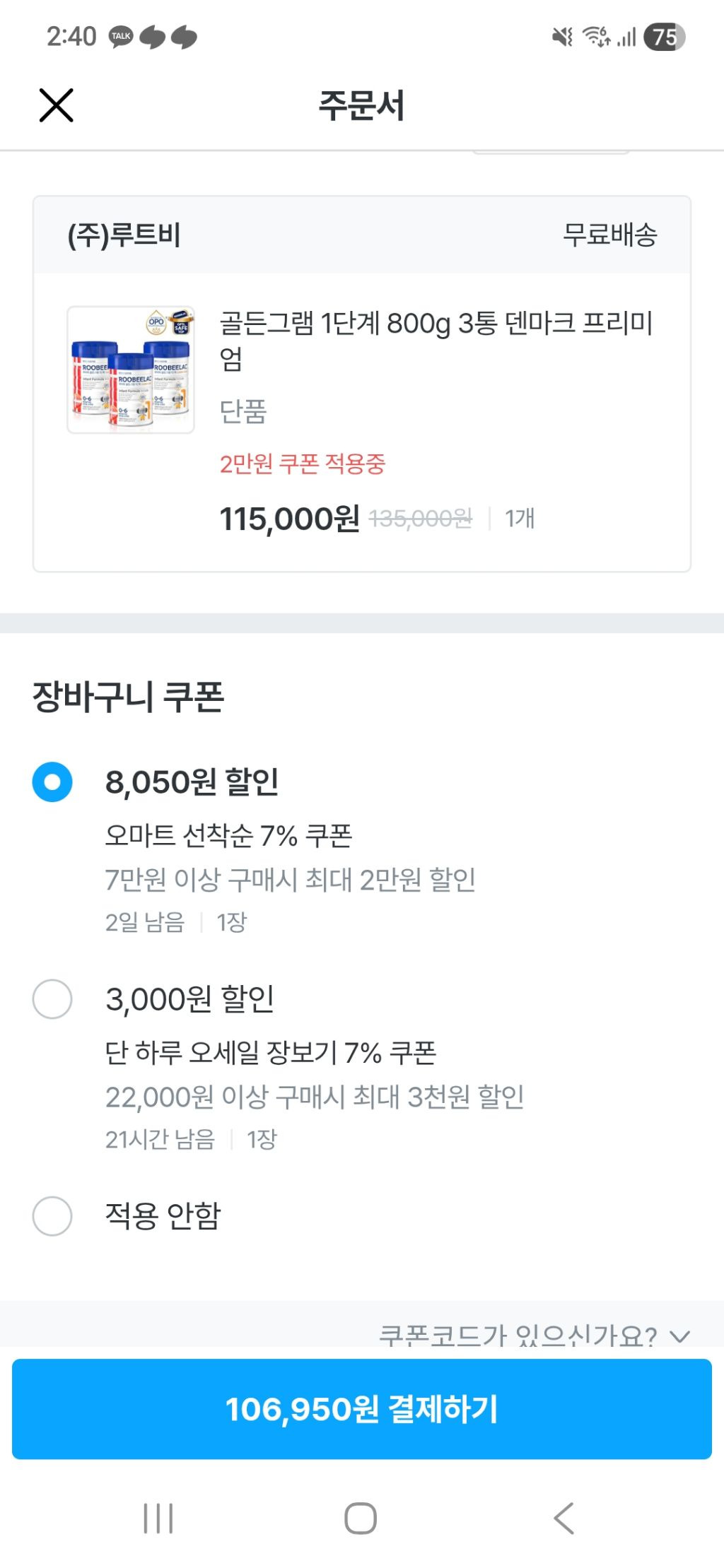Tap the 106,950원 결제하기 payment button
This screenshot has width=724, height=1568.
pos(362,1408)
